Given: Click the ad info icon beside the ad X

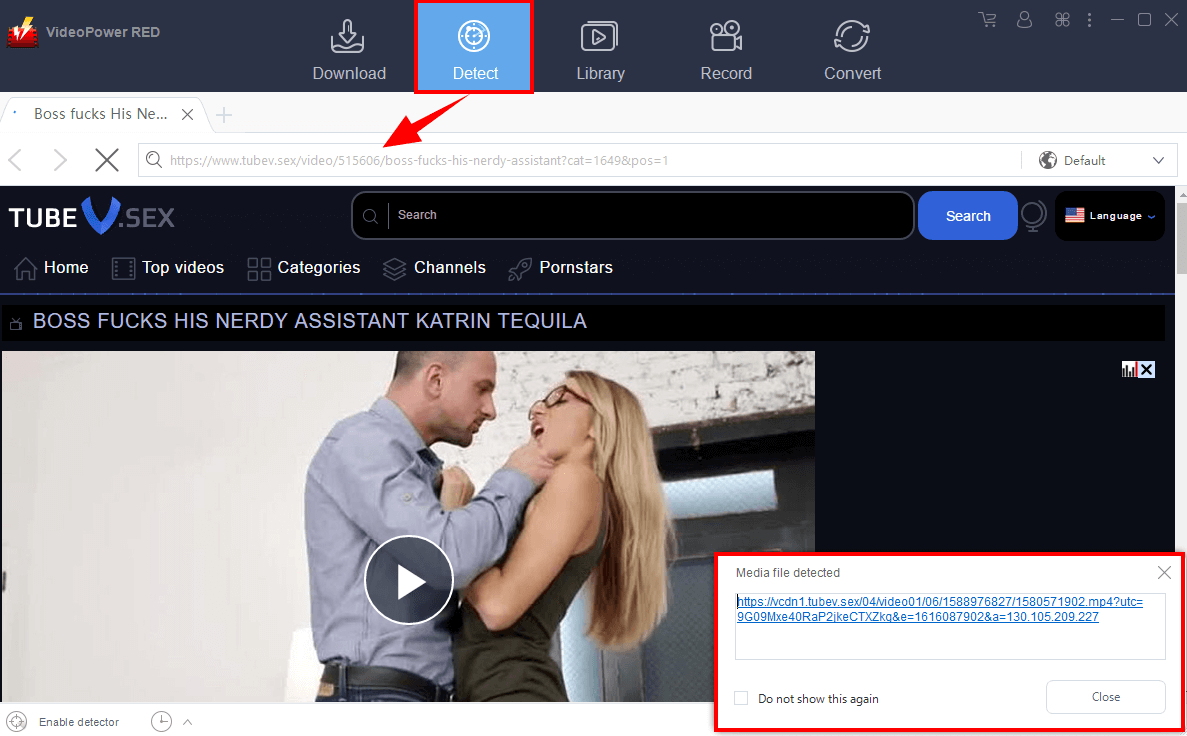Looking at the screenshot, I should click(x=1129, y=370).
